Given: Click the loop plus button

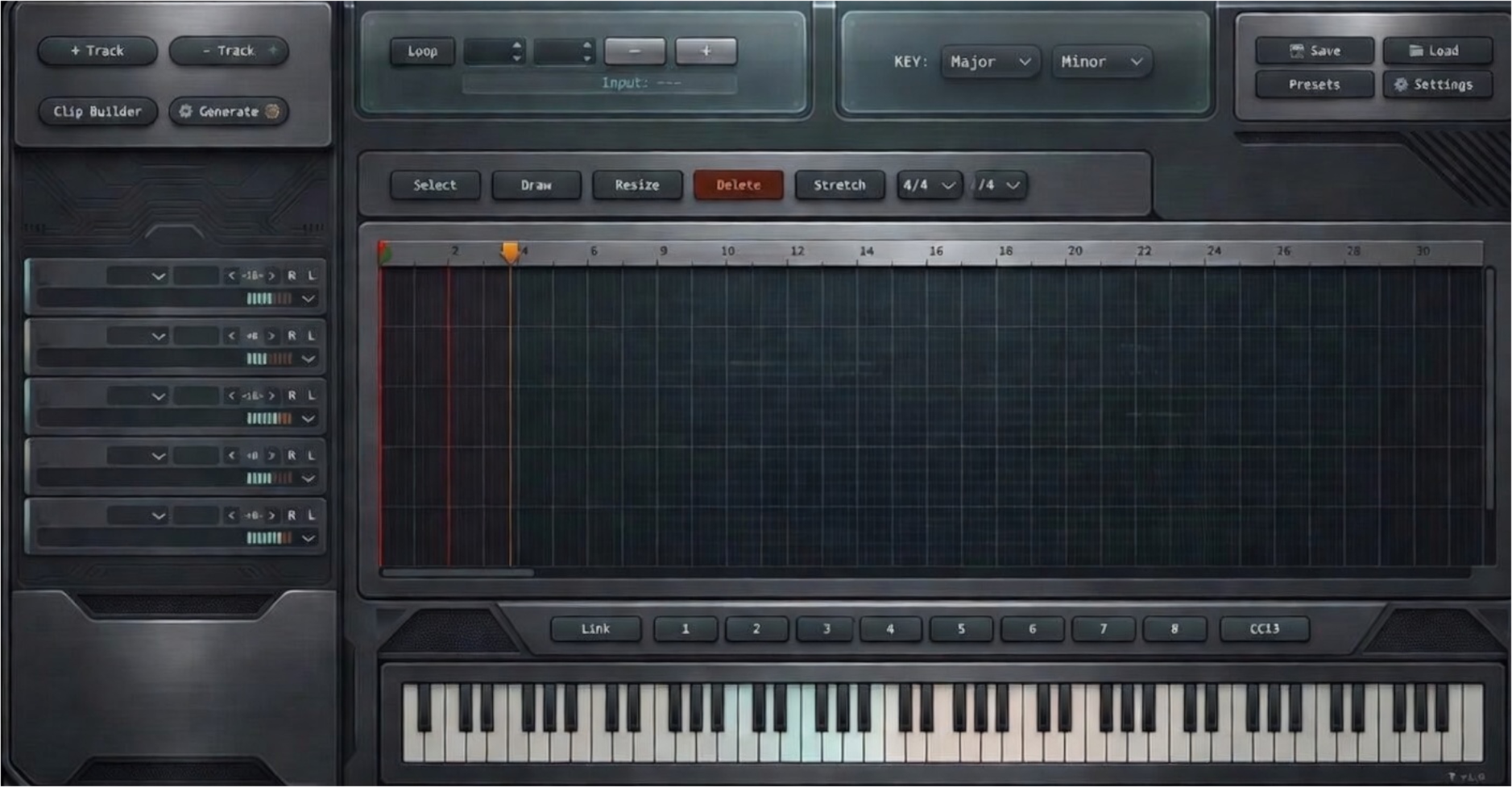Looking at the screenshot, I should [x=706, y=51].
